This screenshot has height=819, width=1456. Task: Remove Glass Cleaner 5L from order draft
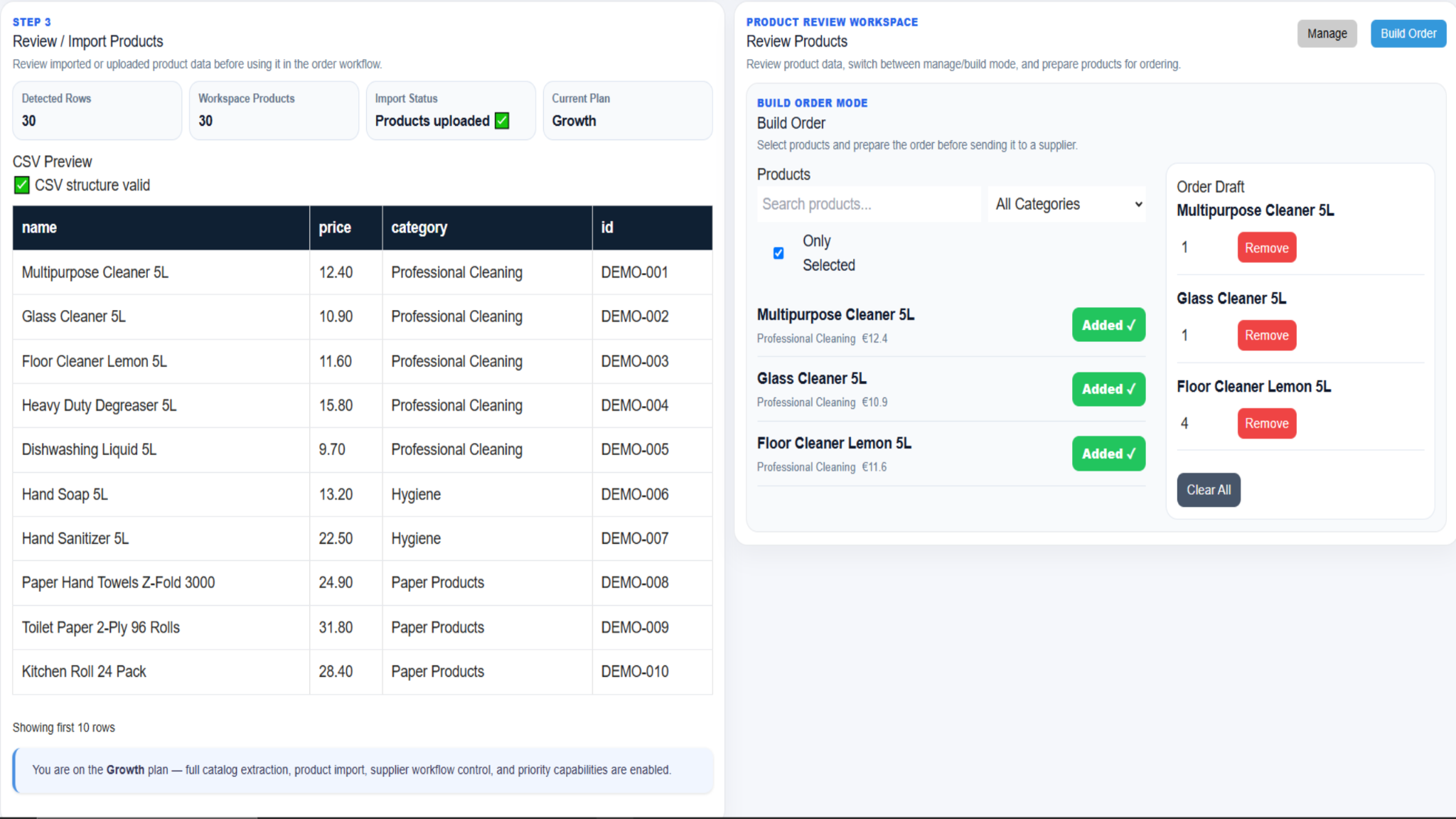(x=1266, y=335)
